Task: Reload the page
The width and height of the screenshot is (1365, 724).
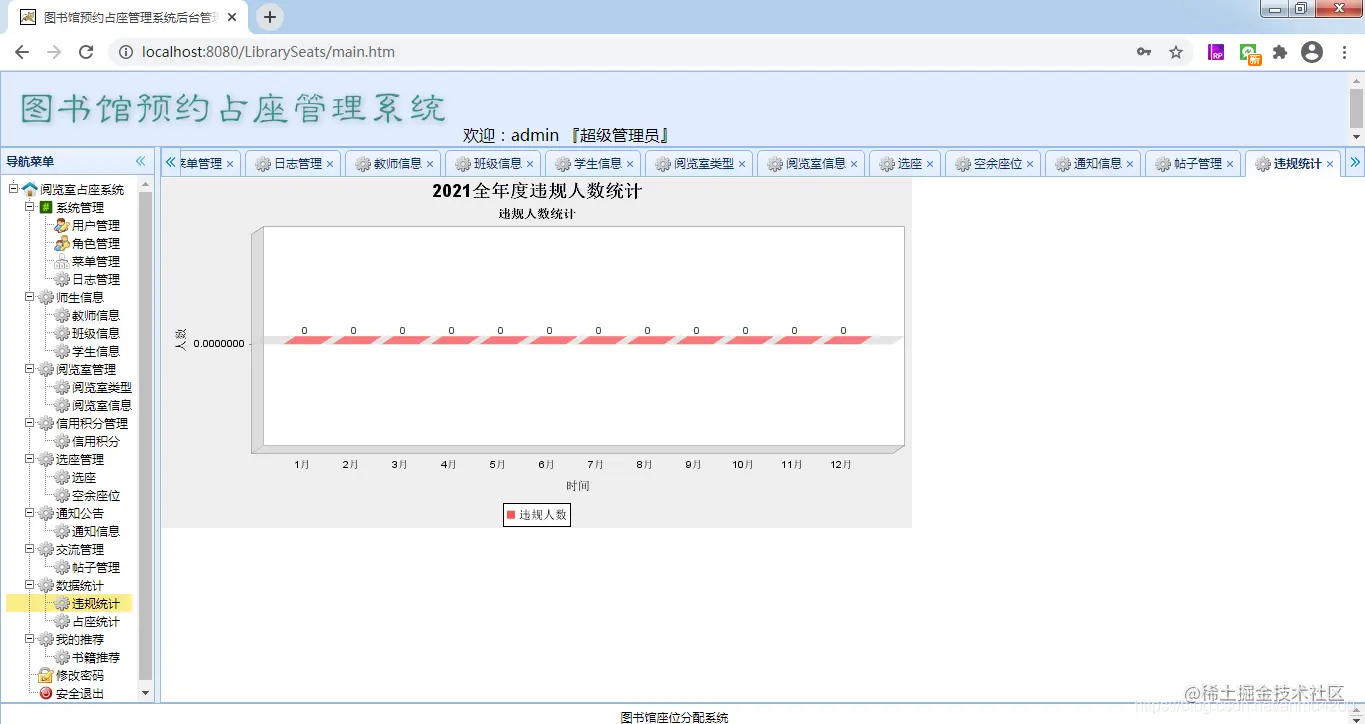Action: tap(86, 52)
